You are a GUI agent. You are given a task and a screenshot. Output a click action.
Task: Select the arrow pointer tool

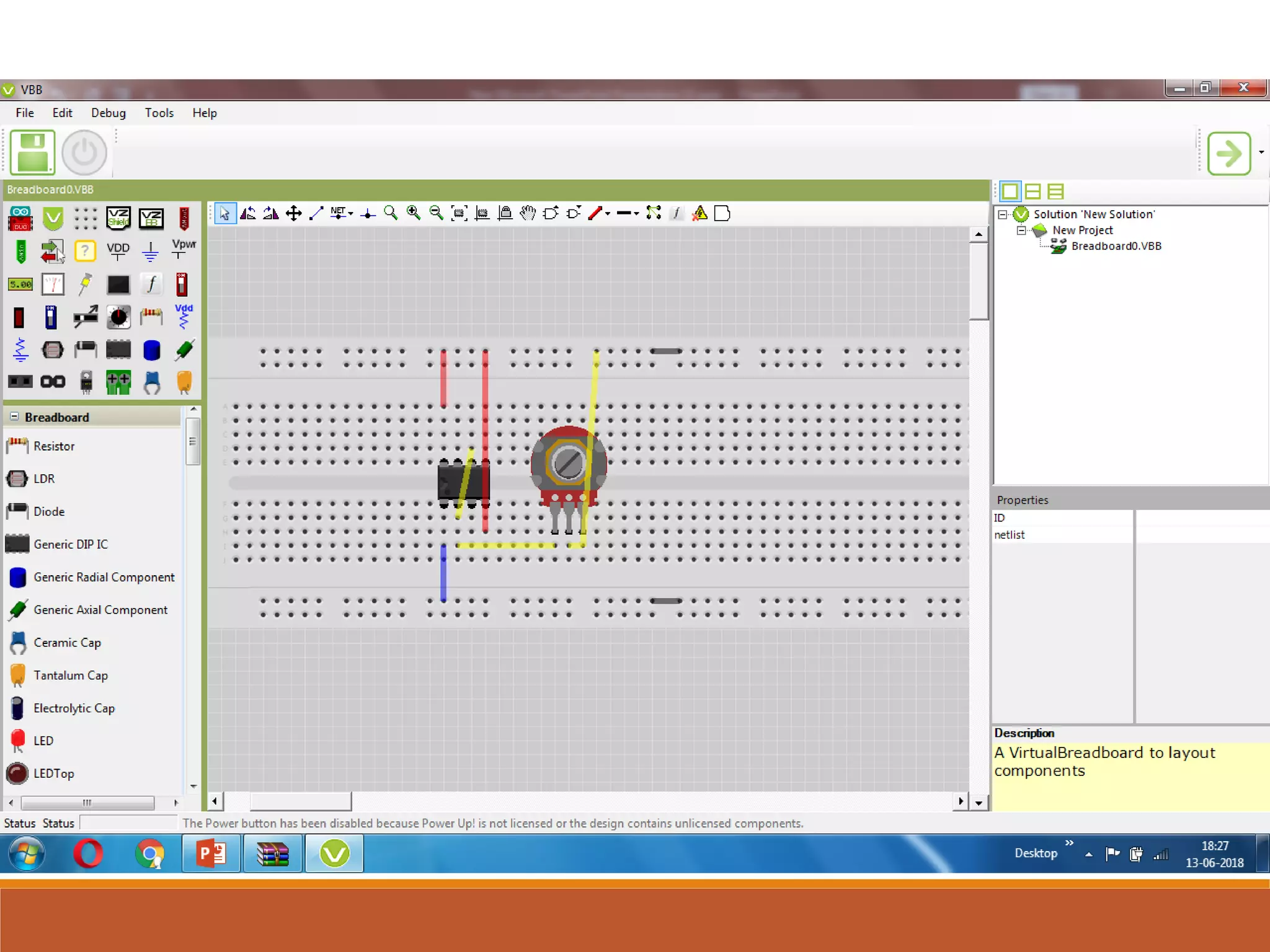pos(224,214)
